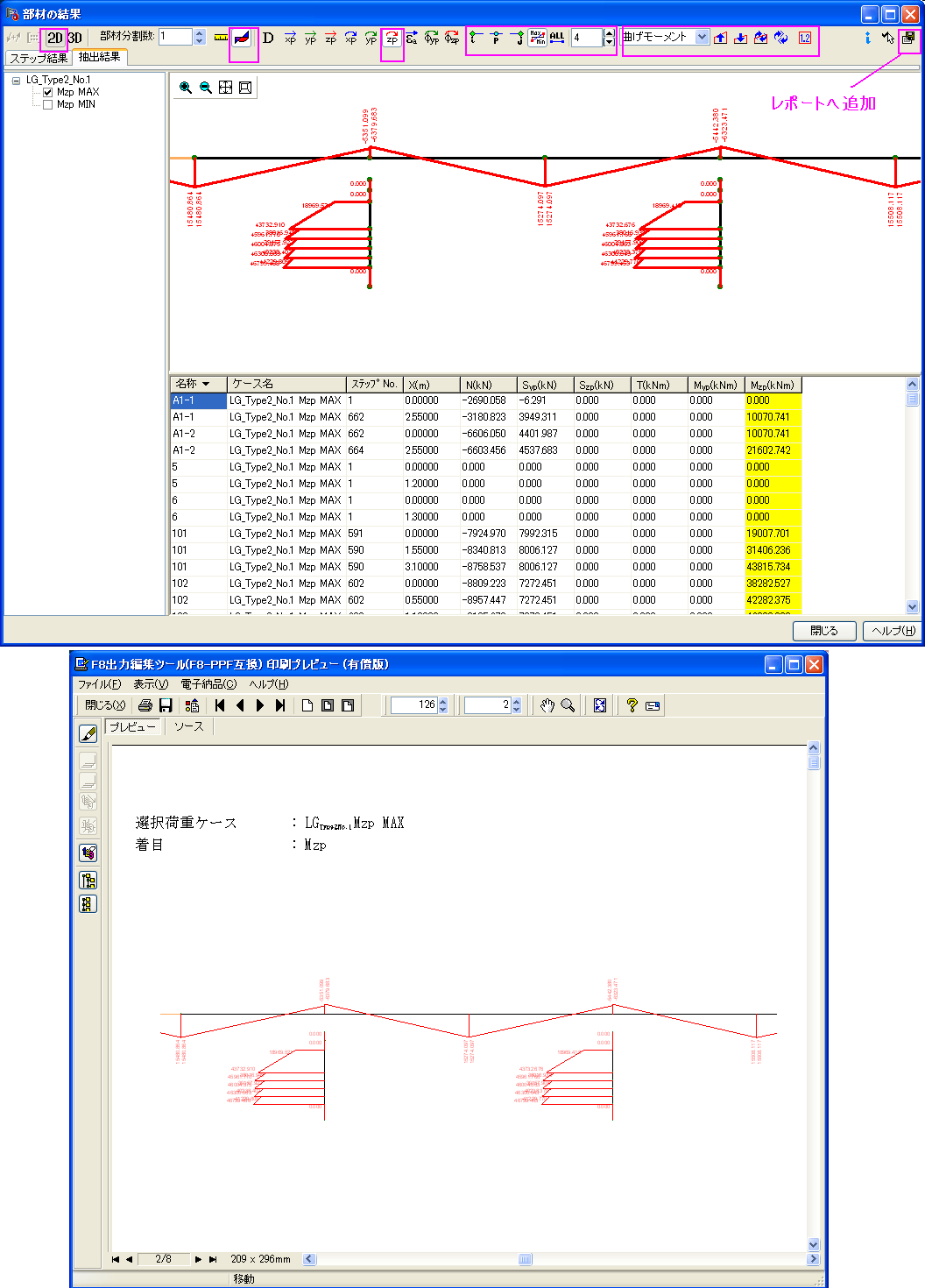Zoom out on the diagram view

205,88
